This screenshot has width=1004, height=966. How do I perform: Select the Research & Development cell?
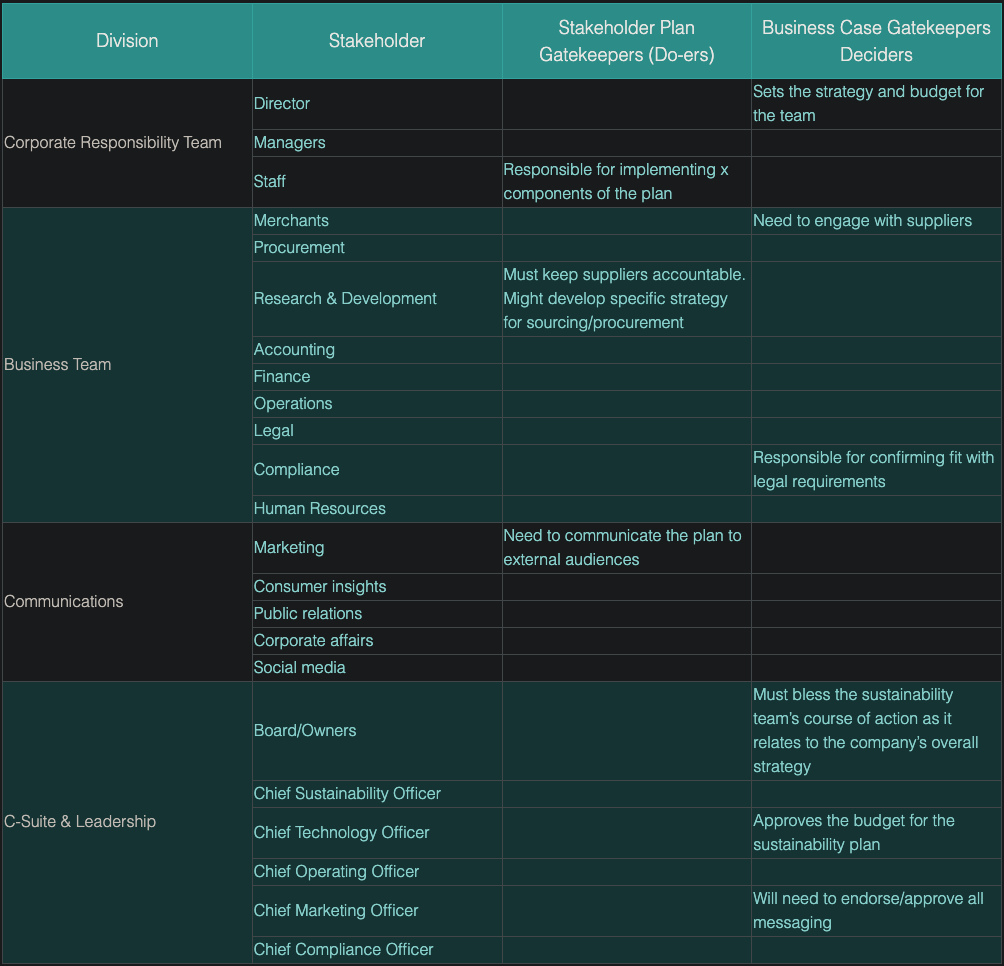pos(345,298)
